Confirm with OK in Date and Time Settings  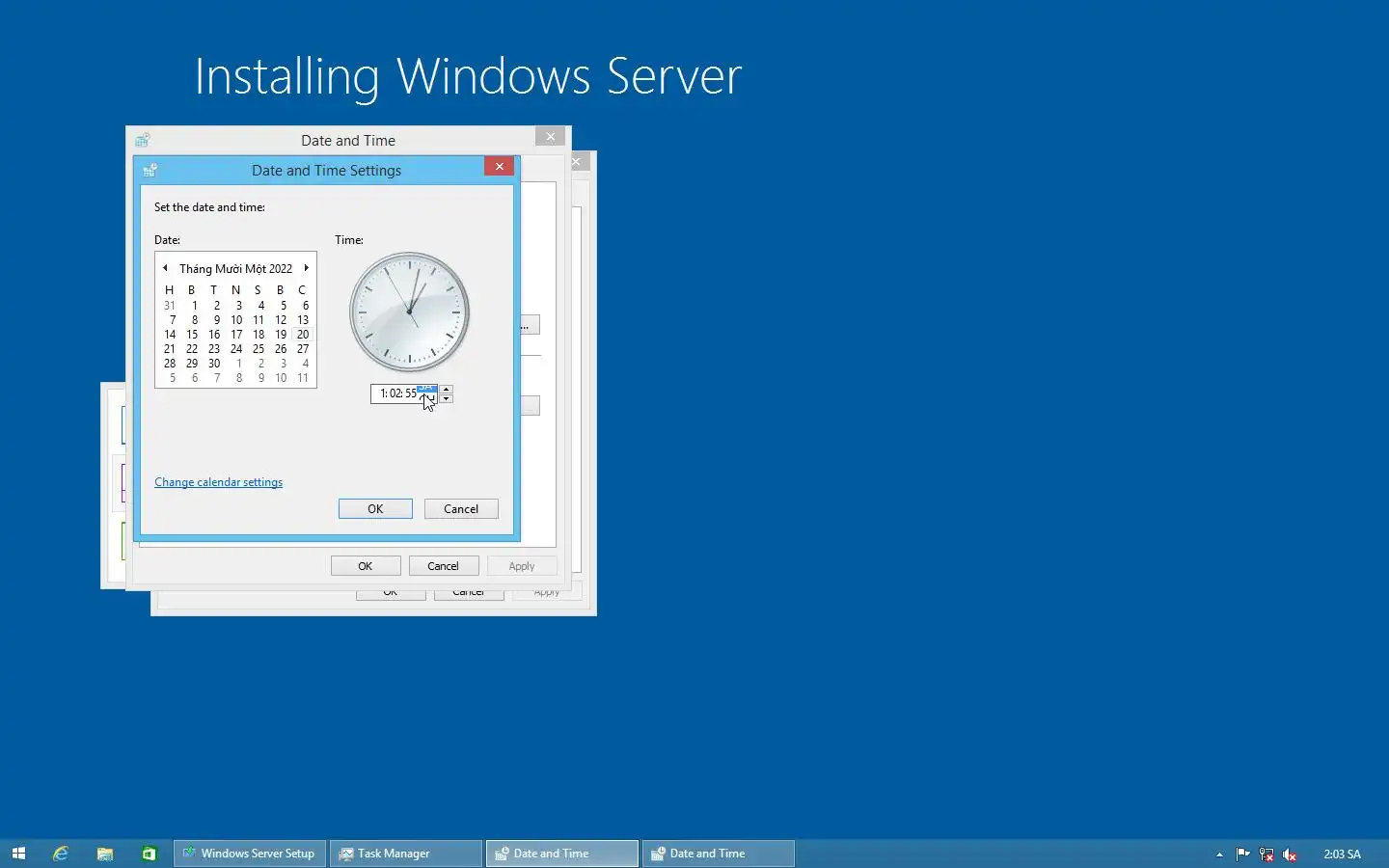point(375,509)
